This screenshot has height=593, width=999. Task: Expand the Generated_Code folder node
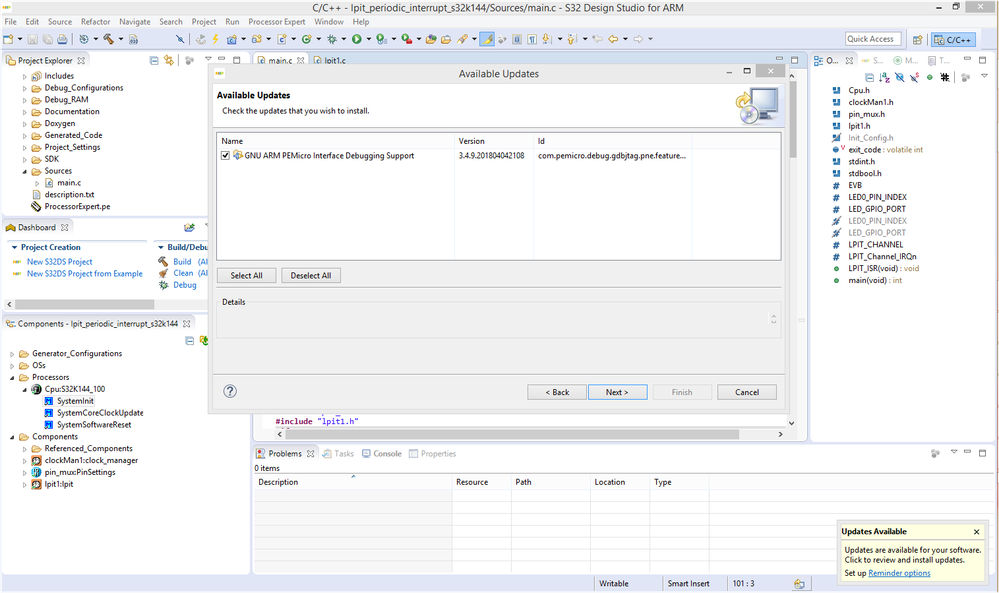(x=25, y=136)
